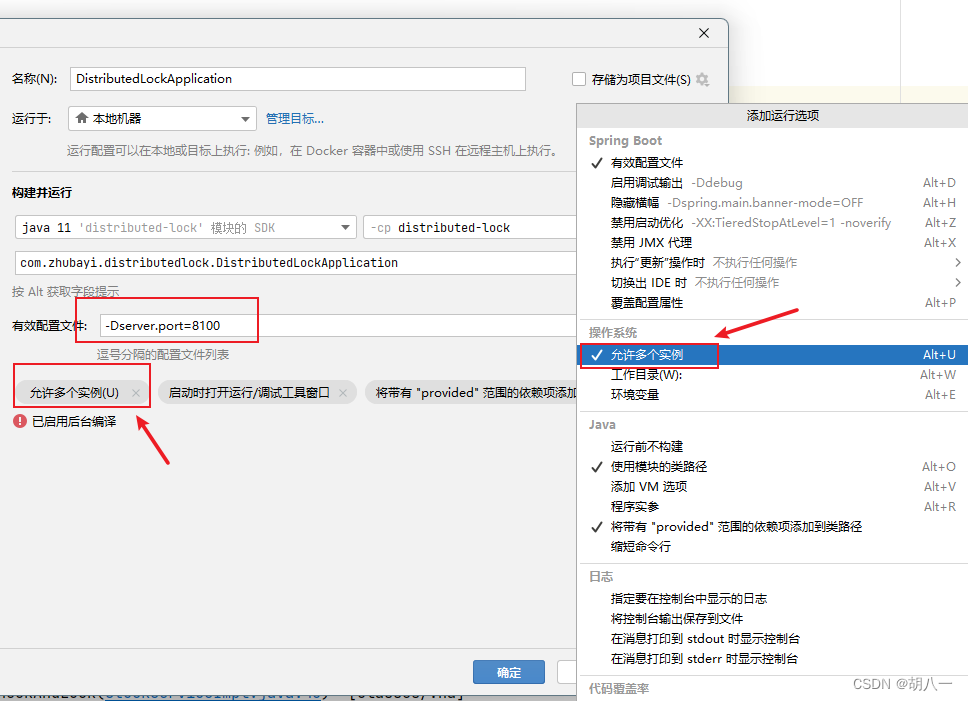Close the run configuration dialog
Screen dimensions: 968x701
pyautogui.click(x=704, y=33)
